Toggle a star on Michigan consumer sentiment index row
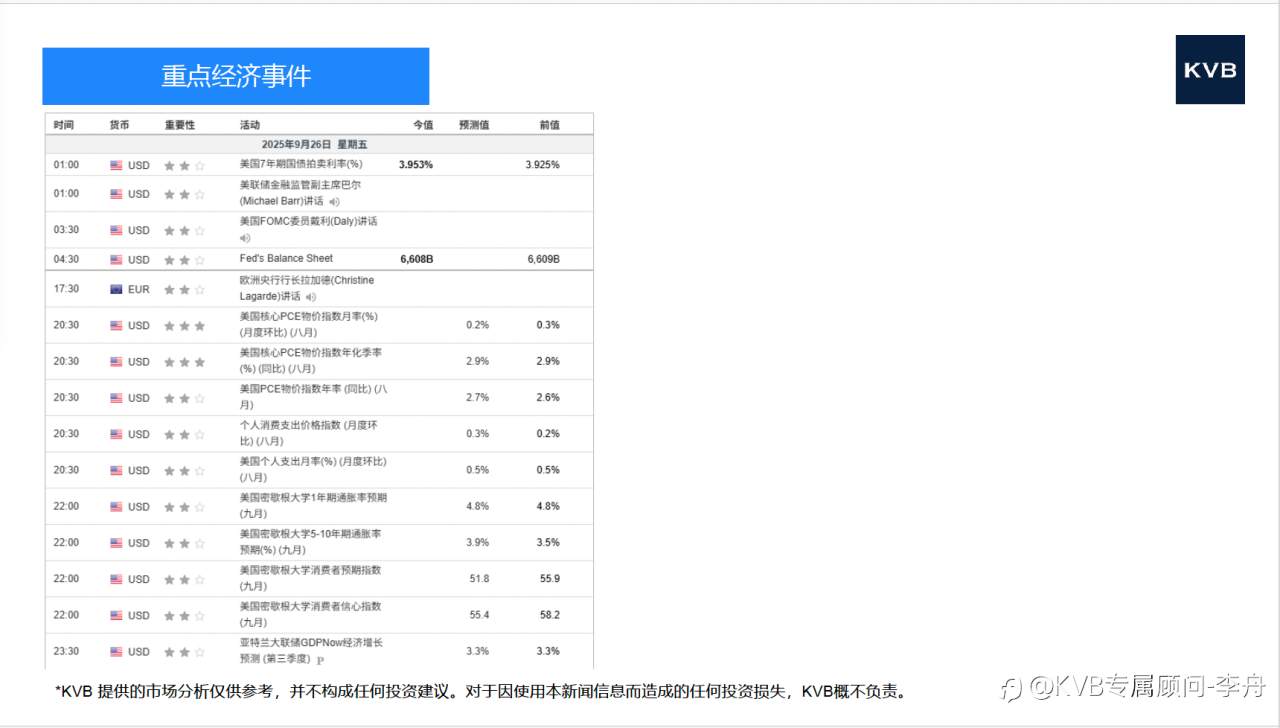This screenshot has width=1280, height=728. click(185, 615)
